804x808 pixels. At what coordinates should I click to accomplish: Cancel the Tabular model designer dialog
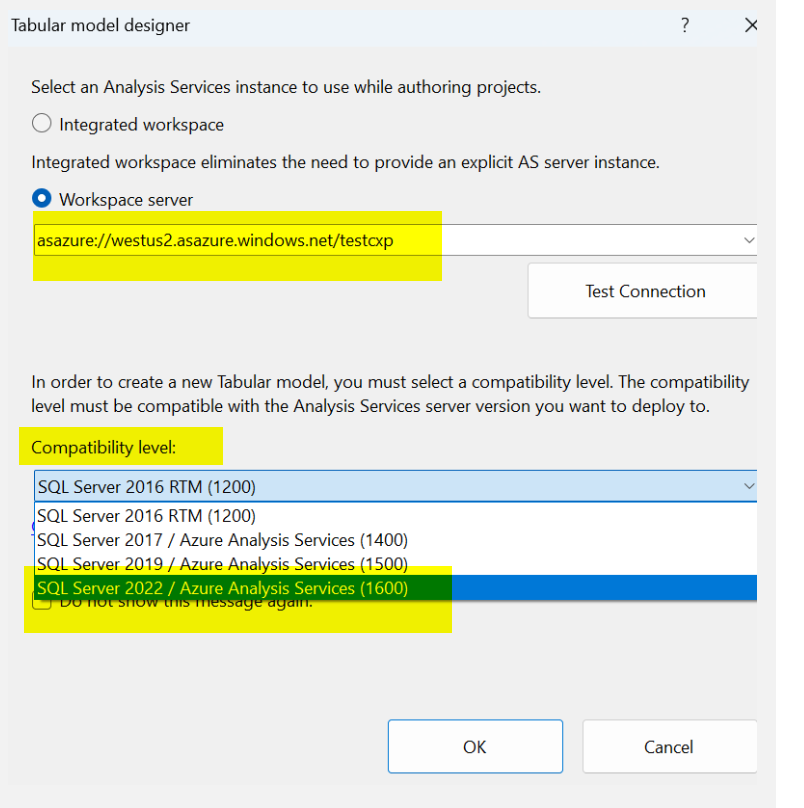[669, 747]
